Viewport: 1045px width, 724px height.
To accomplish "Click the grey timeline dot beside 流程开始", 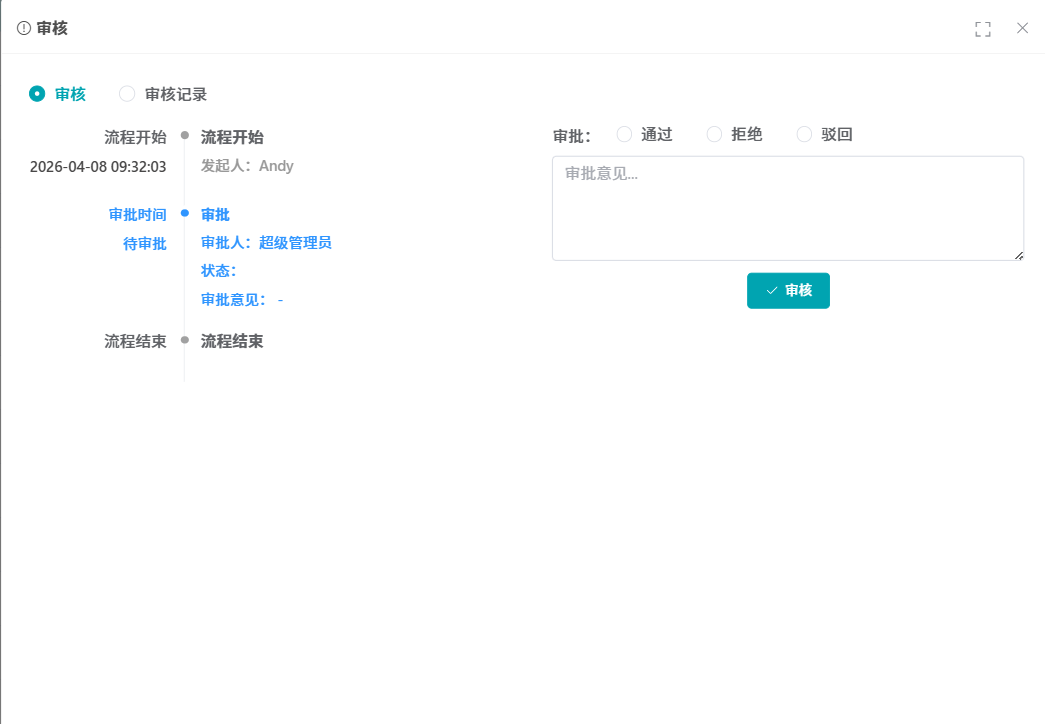I will click(185, 135).
